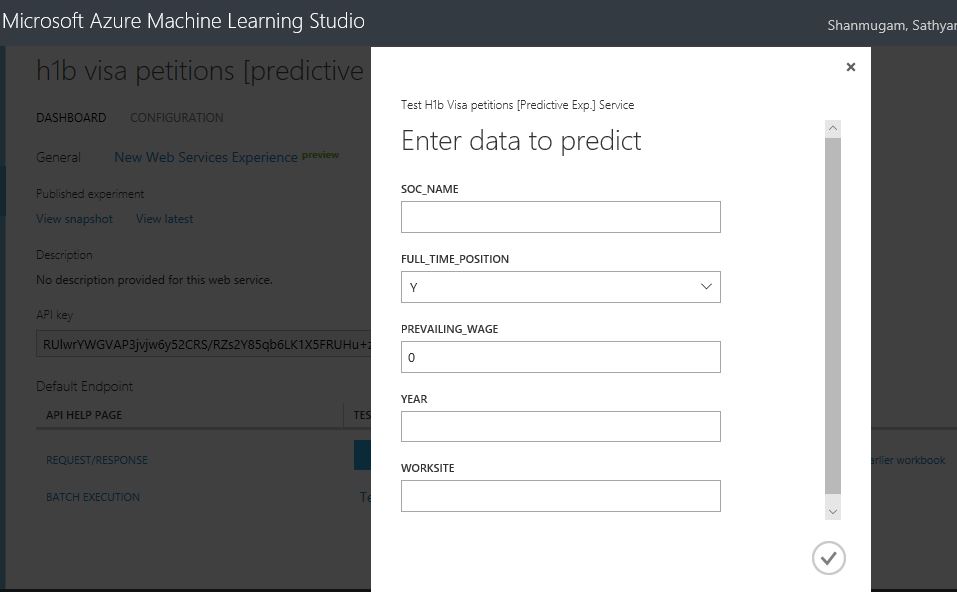
Task: Open the REQUEST/RESPONSE API help page
Action: tap(96, 459)
